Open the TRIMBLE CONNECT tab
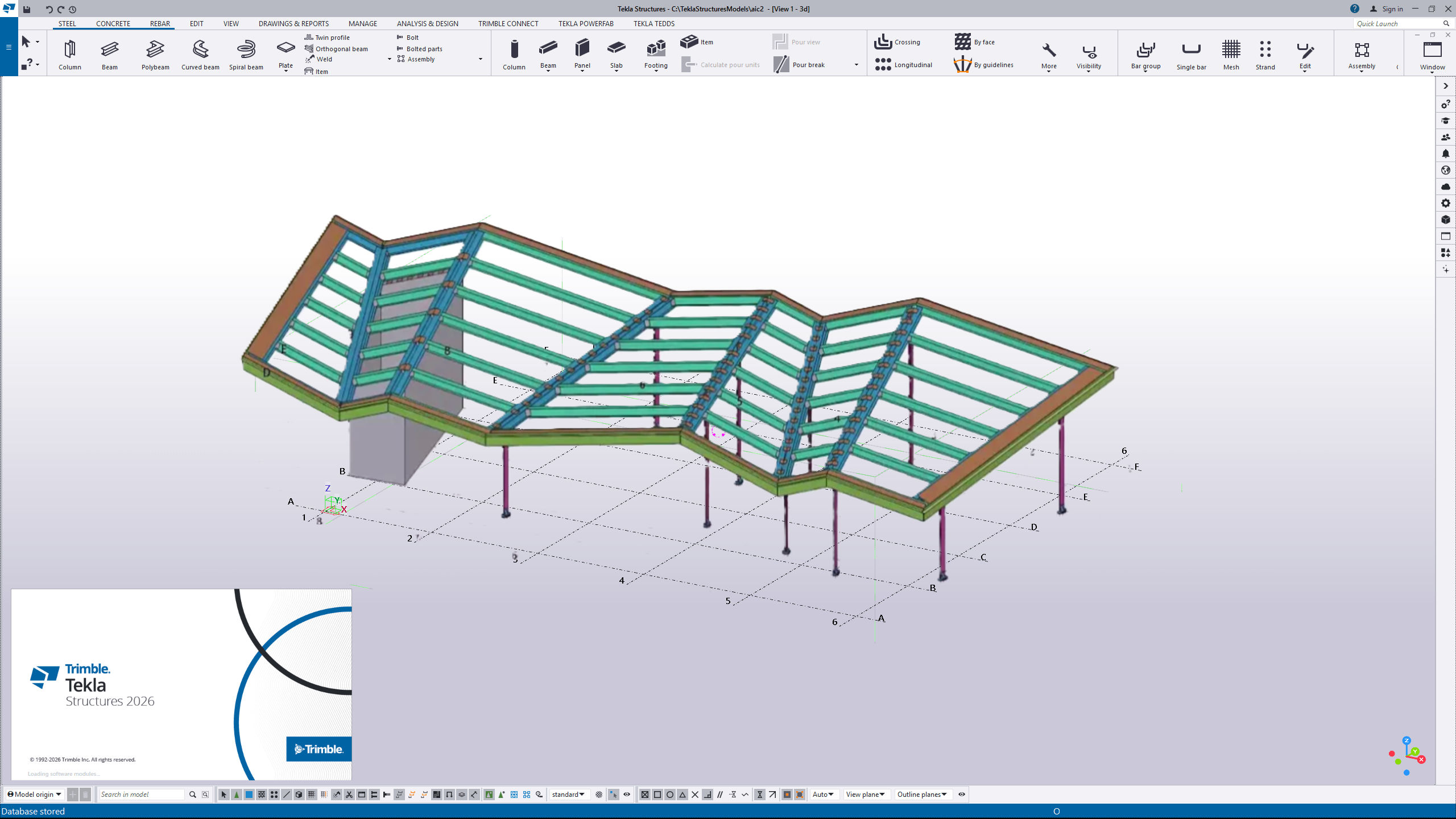 pyautogui.click(x=508, y=23)
